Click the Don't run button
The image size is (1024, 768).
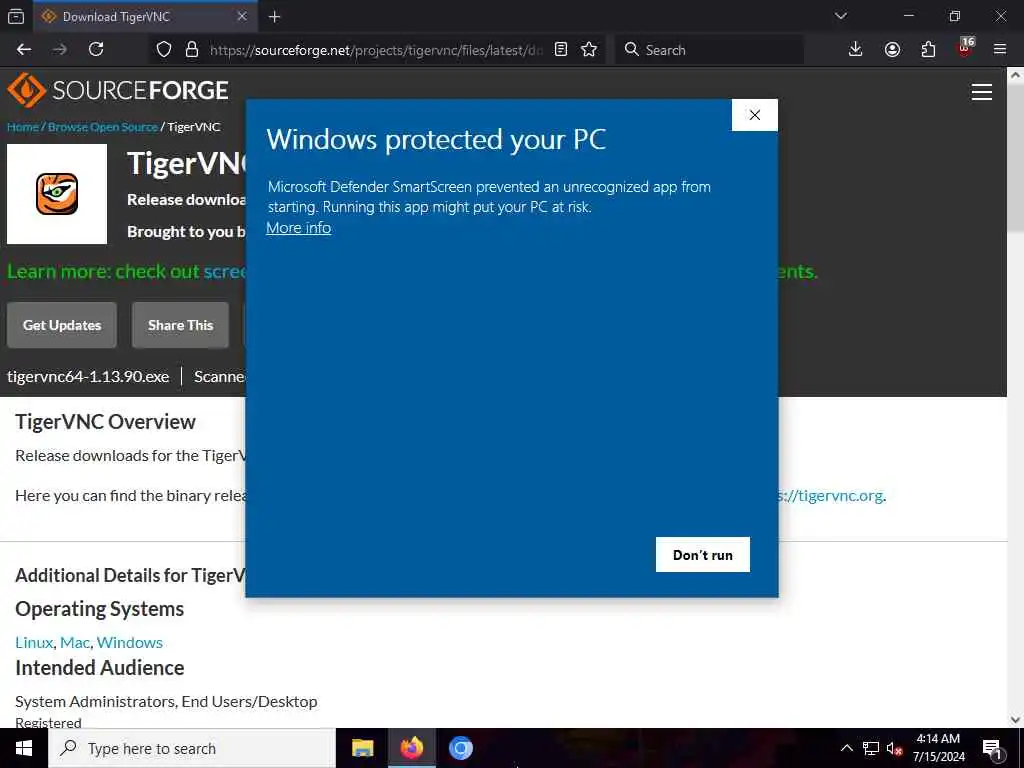pyautogui.click(x=703, y=554)
